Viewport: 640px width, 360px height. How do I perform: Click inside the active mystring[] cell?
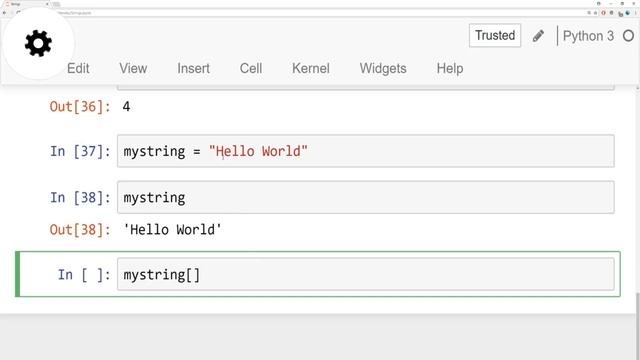366,274
